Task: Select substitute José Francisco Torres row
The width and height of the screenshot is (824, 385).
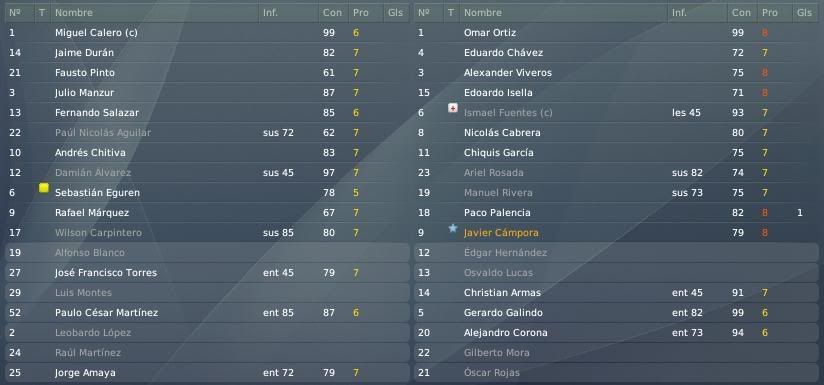Action: coord(207,273)
